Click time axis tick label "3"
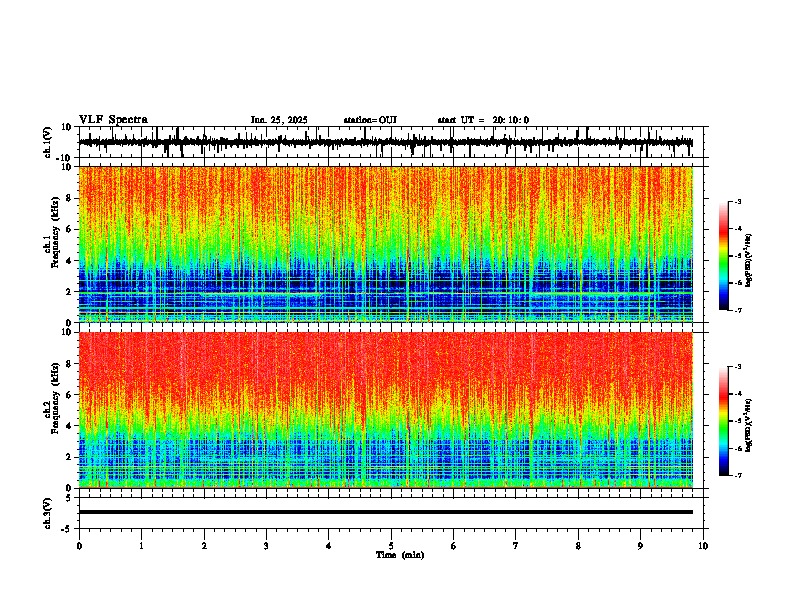The width and height of the screenshot is (792, 612). tap(266, 546)
